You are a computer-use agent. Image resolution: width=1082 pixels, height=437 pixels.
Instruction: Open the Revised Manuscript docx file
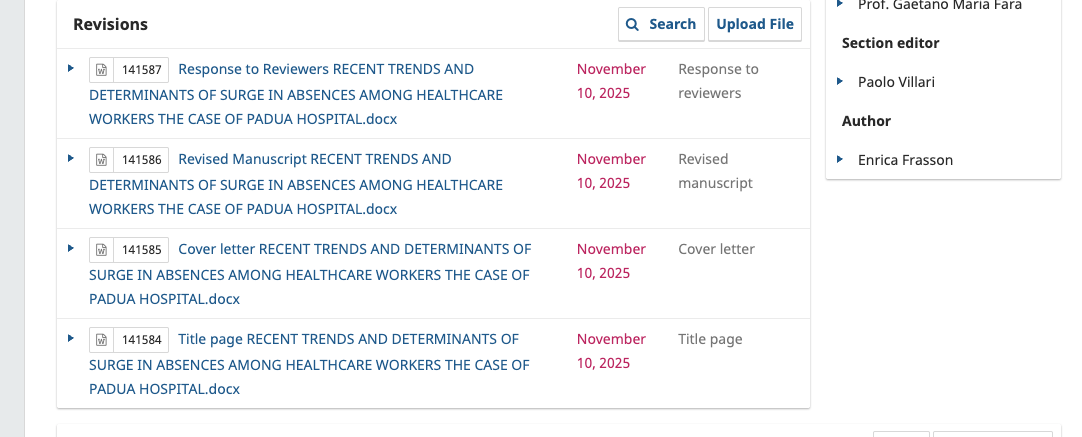[x=296, y=184]
